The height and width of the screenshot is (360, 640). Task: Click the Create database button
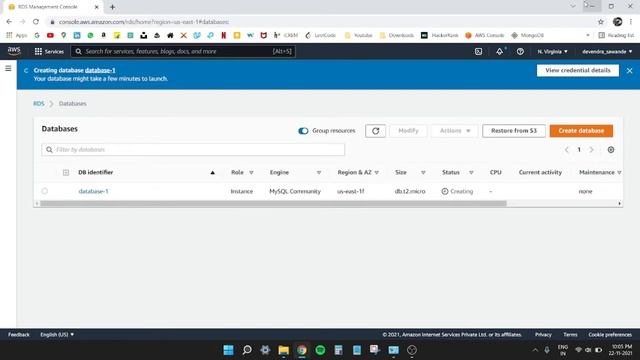(x=581, y=131)
